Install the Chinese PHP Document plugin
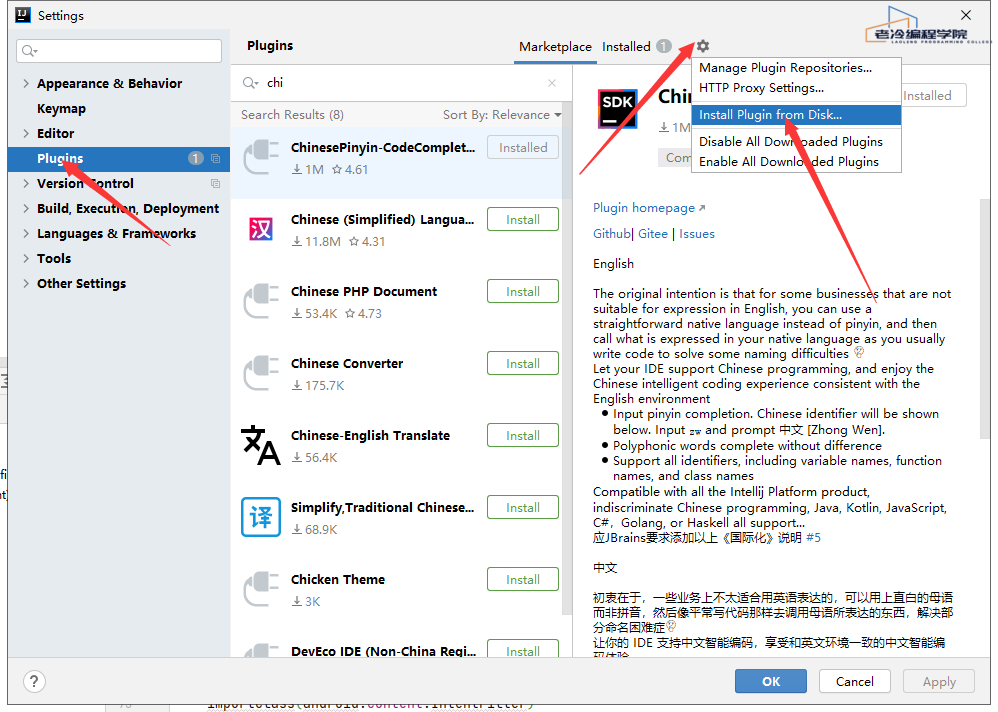Image resolution: width=998 pixels, height=712 pixels. (523, 291)
